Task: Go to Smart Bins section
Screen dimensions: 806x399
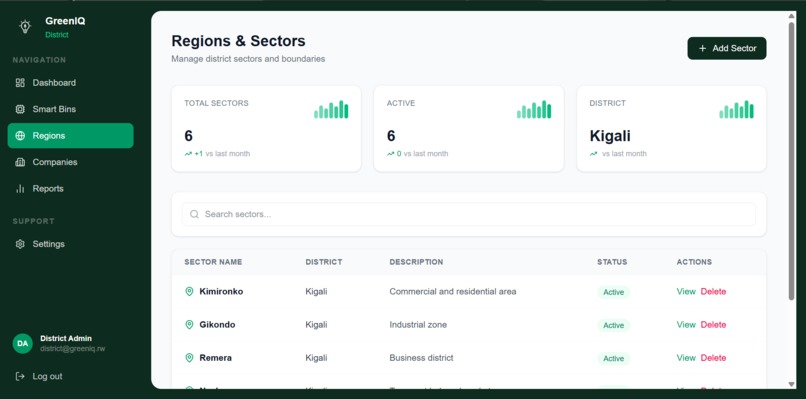Action: click(70, 109)
